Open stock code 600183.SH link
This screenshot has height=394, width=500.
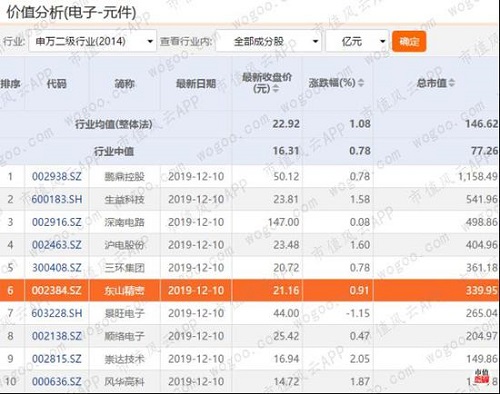click(x=57, y=199)
